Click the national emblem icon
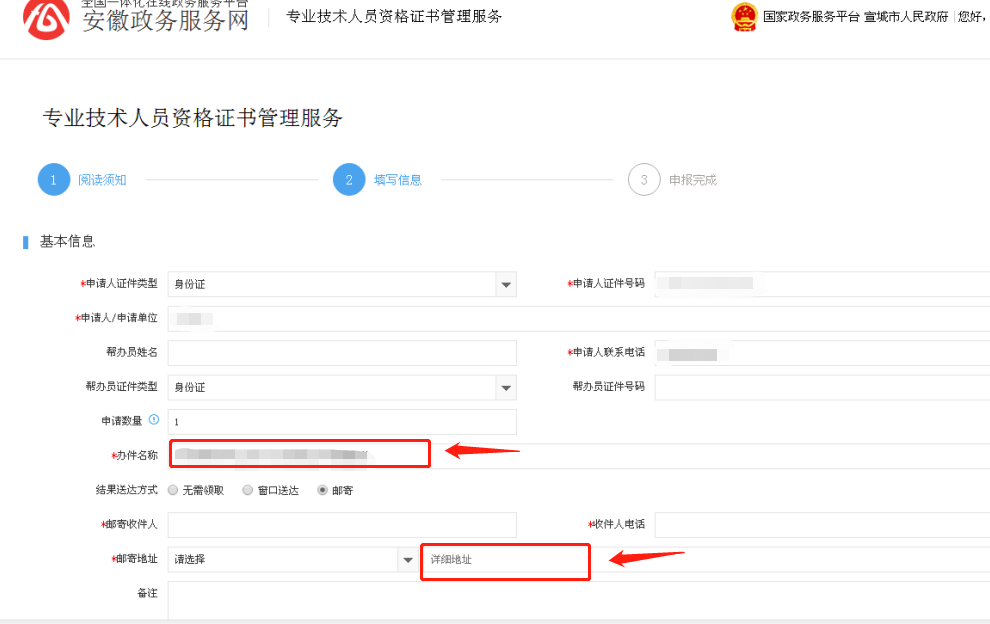Screen dimensions: 990x624 pyautogui.click(x=744, y=17)
